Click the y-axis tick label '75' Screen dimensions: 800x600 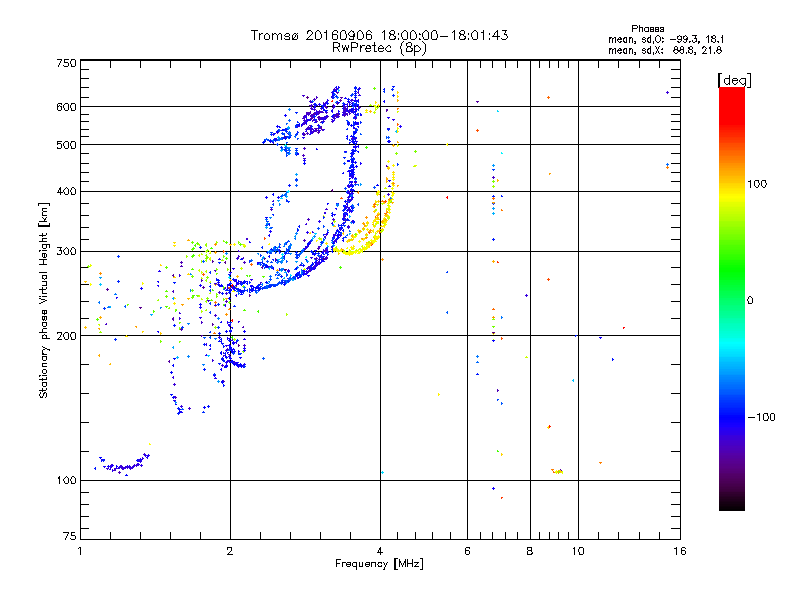(70, 536)
